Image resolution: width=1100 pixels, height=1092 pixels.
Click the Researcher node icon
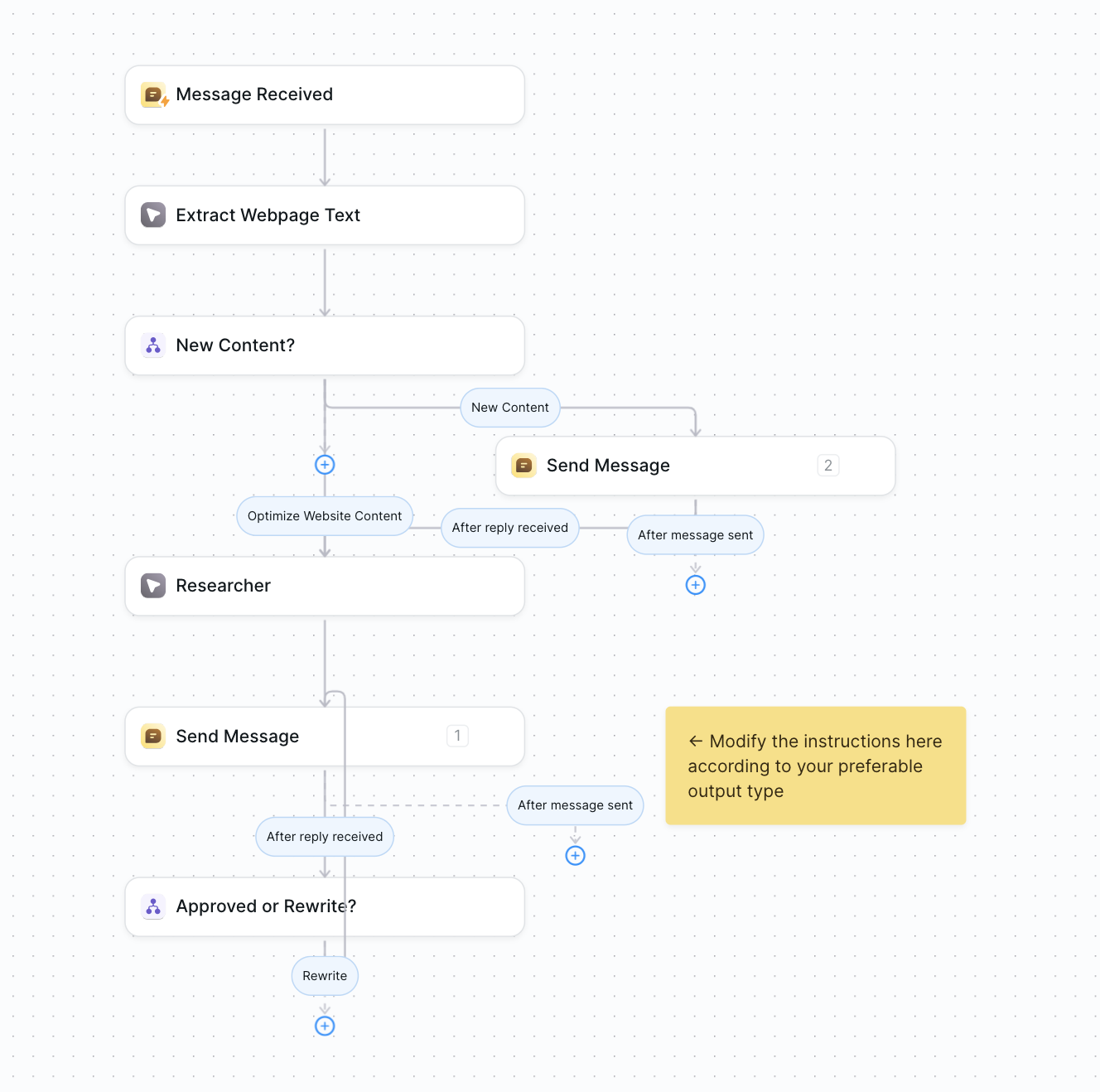tap(153, 586)
